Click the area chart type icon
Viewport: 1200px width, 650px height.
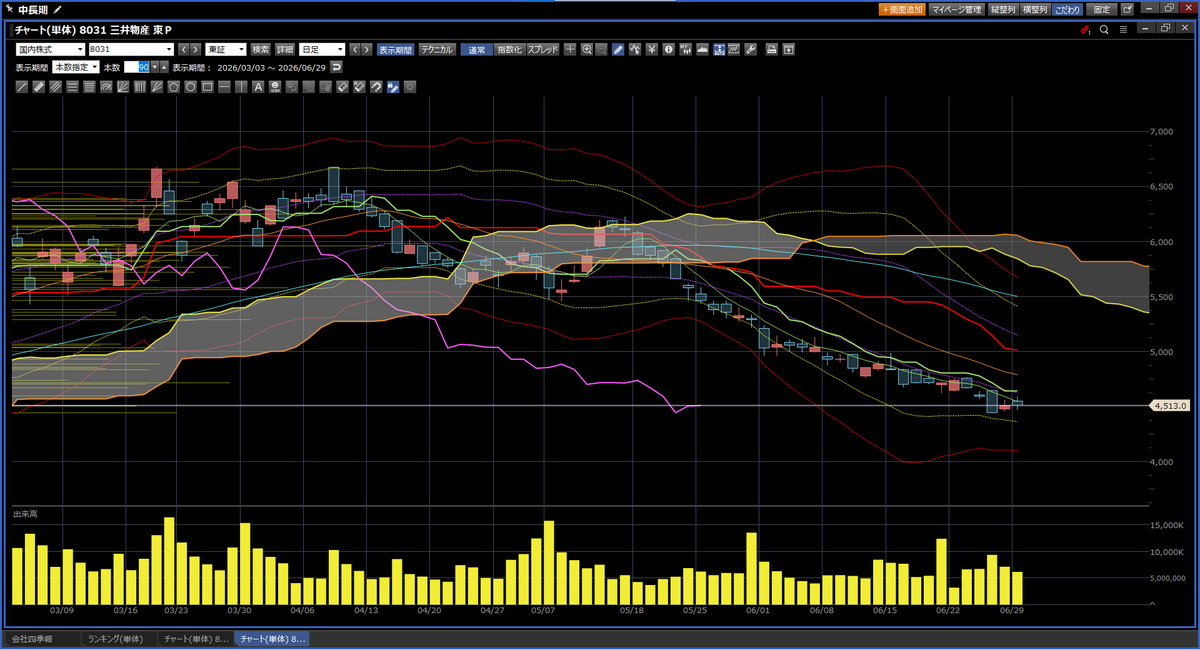point(702,49)
